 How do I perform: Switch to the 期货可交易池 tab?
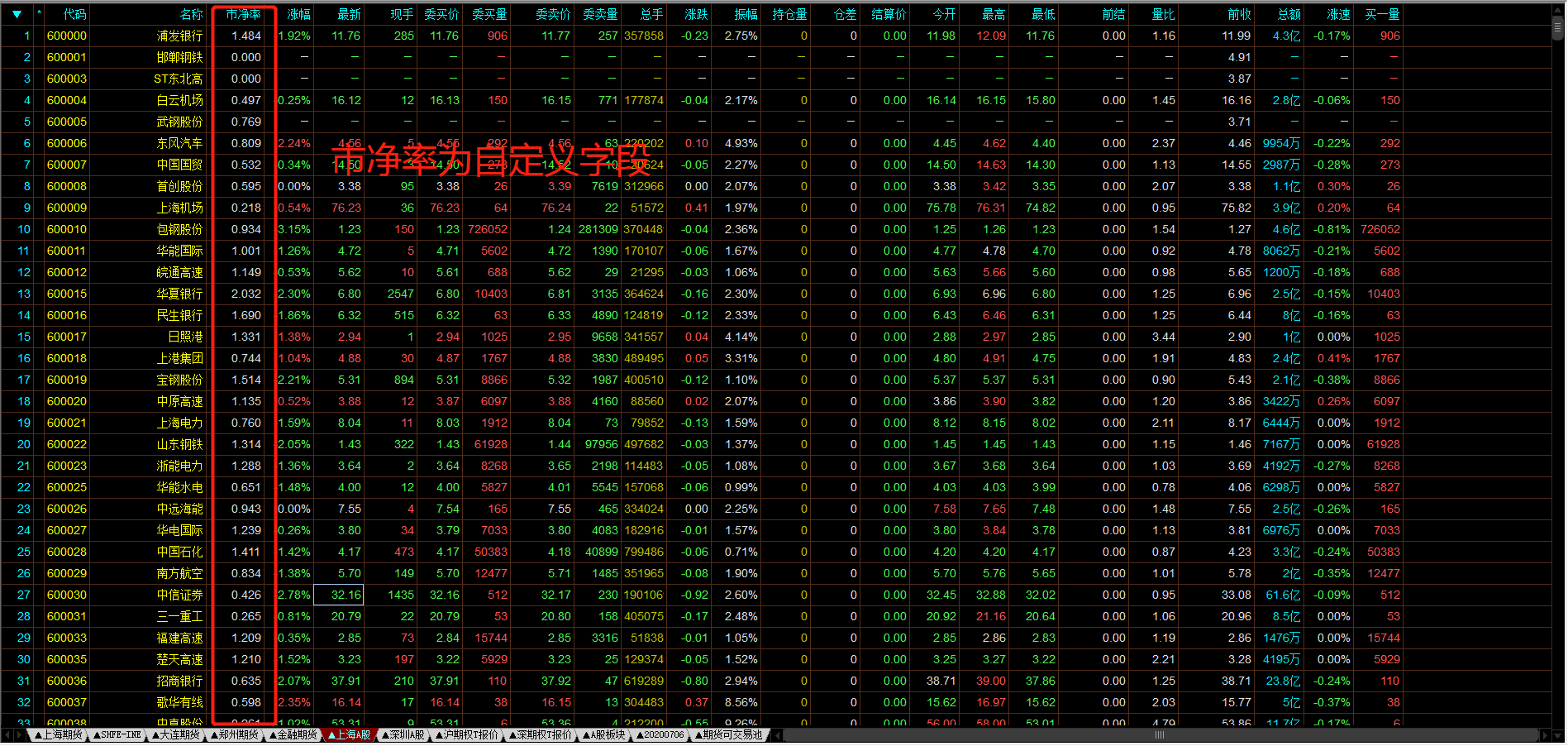(729, 734)
